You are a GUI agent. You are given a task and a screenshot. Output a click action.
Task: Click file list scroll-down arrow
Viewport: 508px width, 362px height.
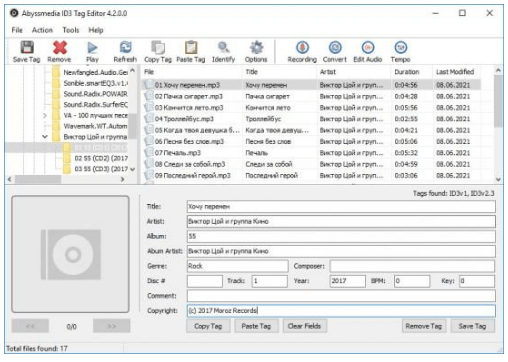(498, 179)
